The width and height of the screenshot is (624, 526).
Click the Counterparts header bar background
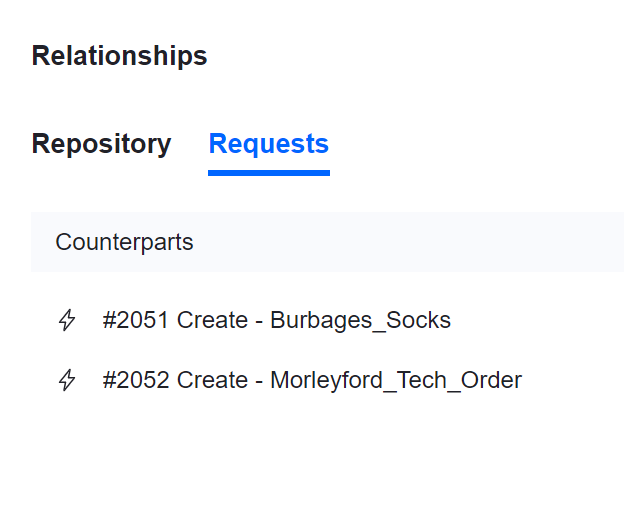(x=420, y=242)
